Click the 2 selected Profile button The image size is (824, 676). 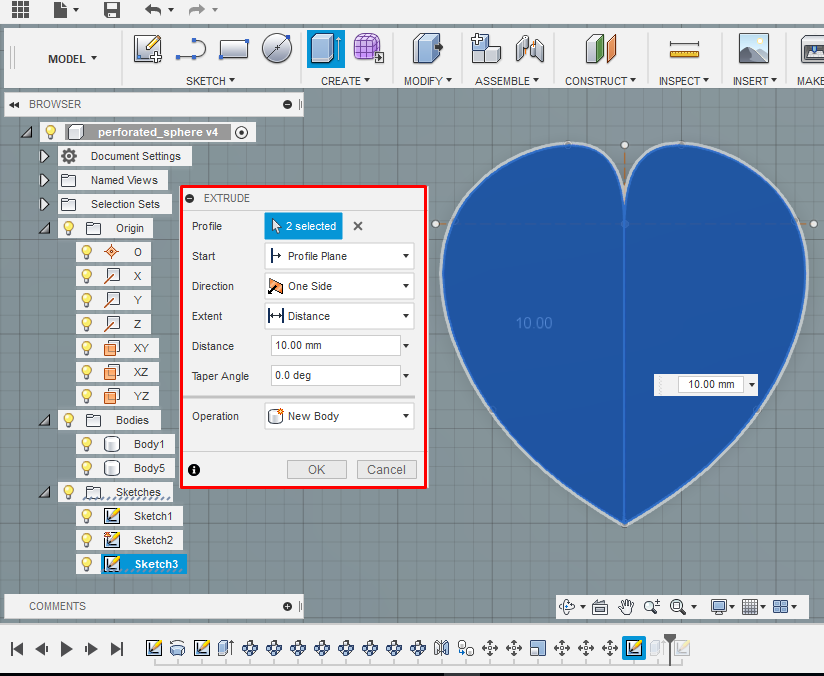(x=303, y=226)
